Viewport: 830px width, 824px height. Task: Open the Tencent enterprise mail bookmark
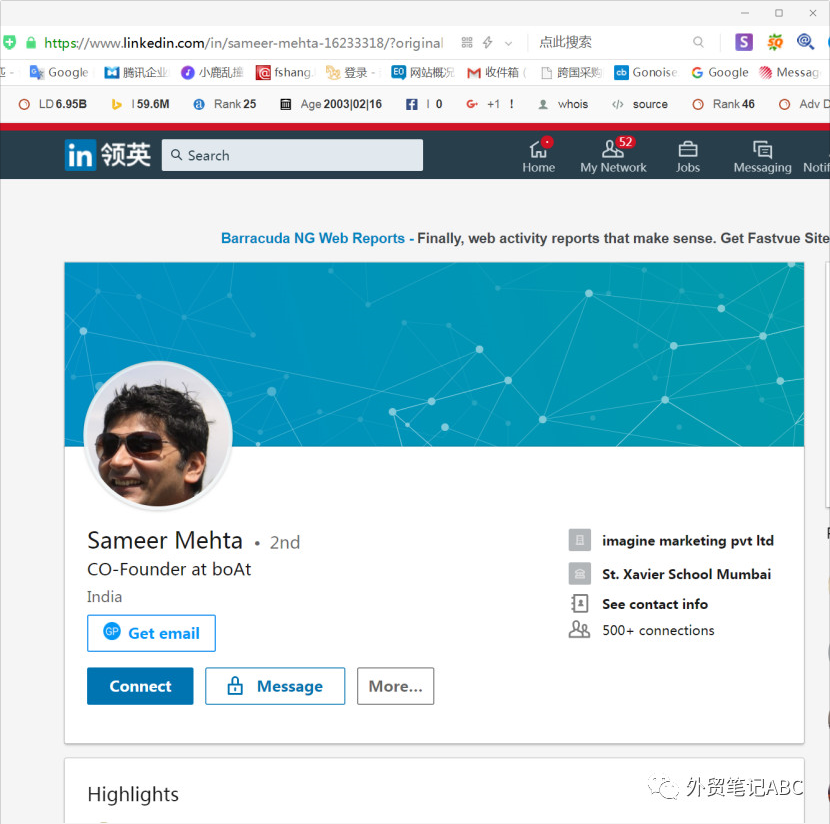tap(136, 73)
